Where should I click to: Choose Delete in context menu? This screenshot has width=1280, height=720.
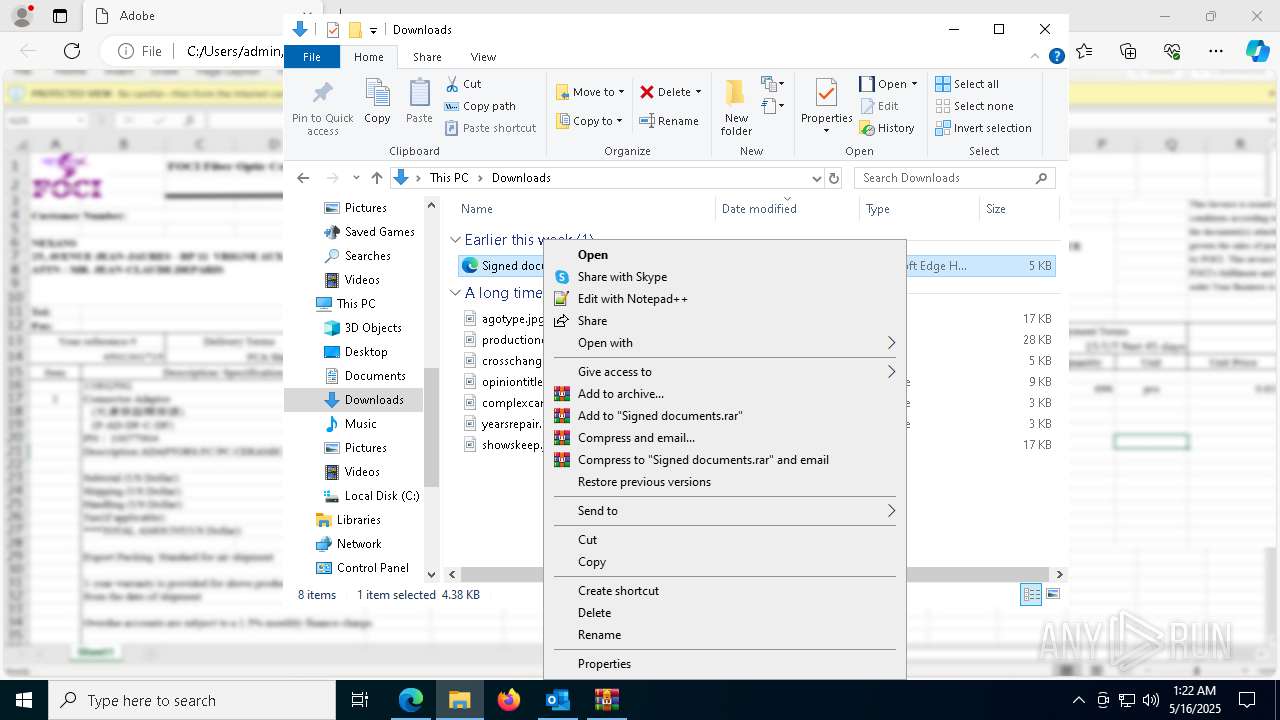point(725,613)
